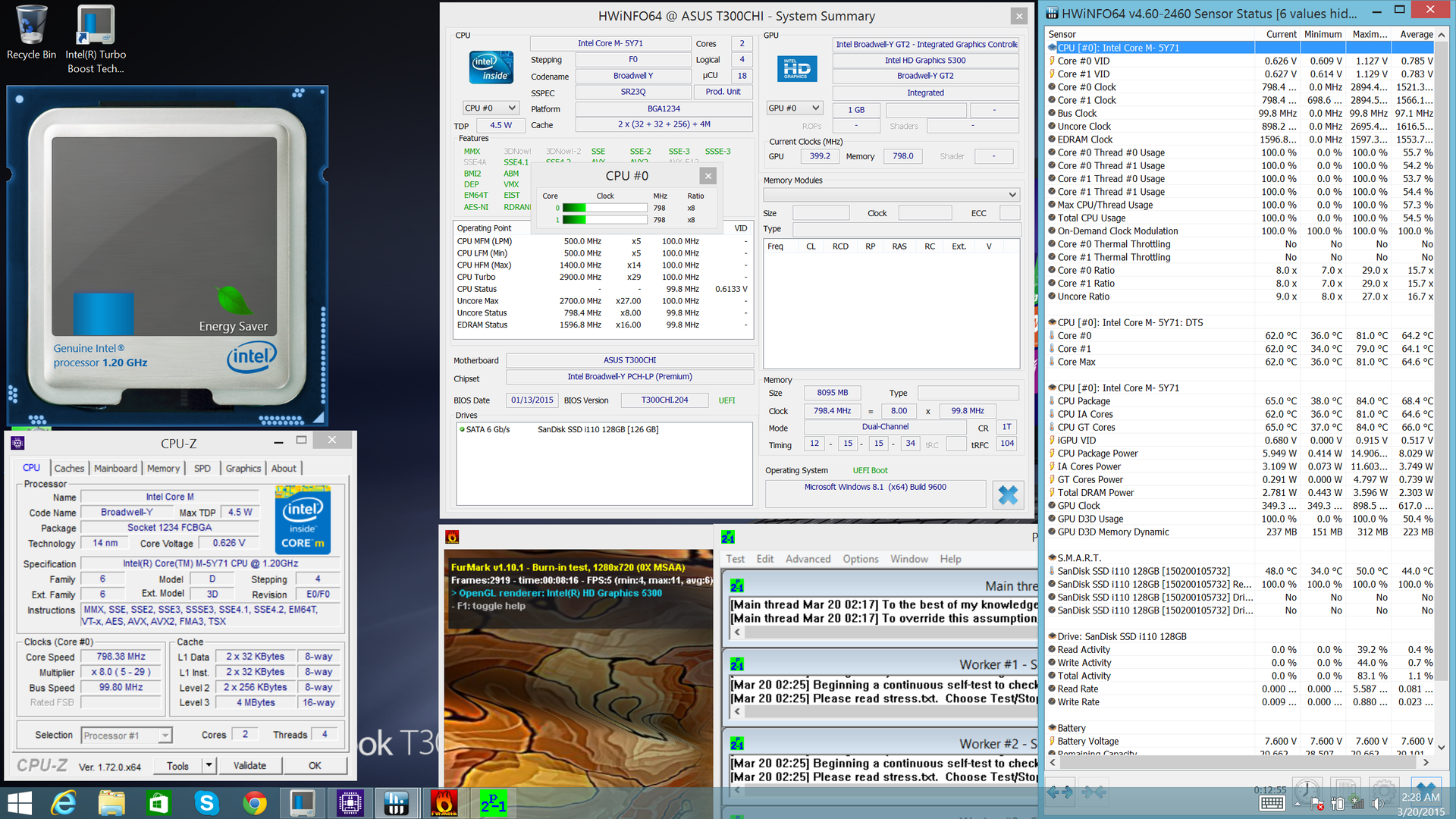Open the CPU-Z Tools dropdown arrow
The height and width of the screenshot is (819, 1456).
(209, 765)
